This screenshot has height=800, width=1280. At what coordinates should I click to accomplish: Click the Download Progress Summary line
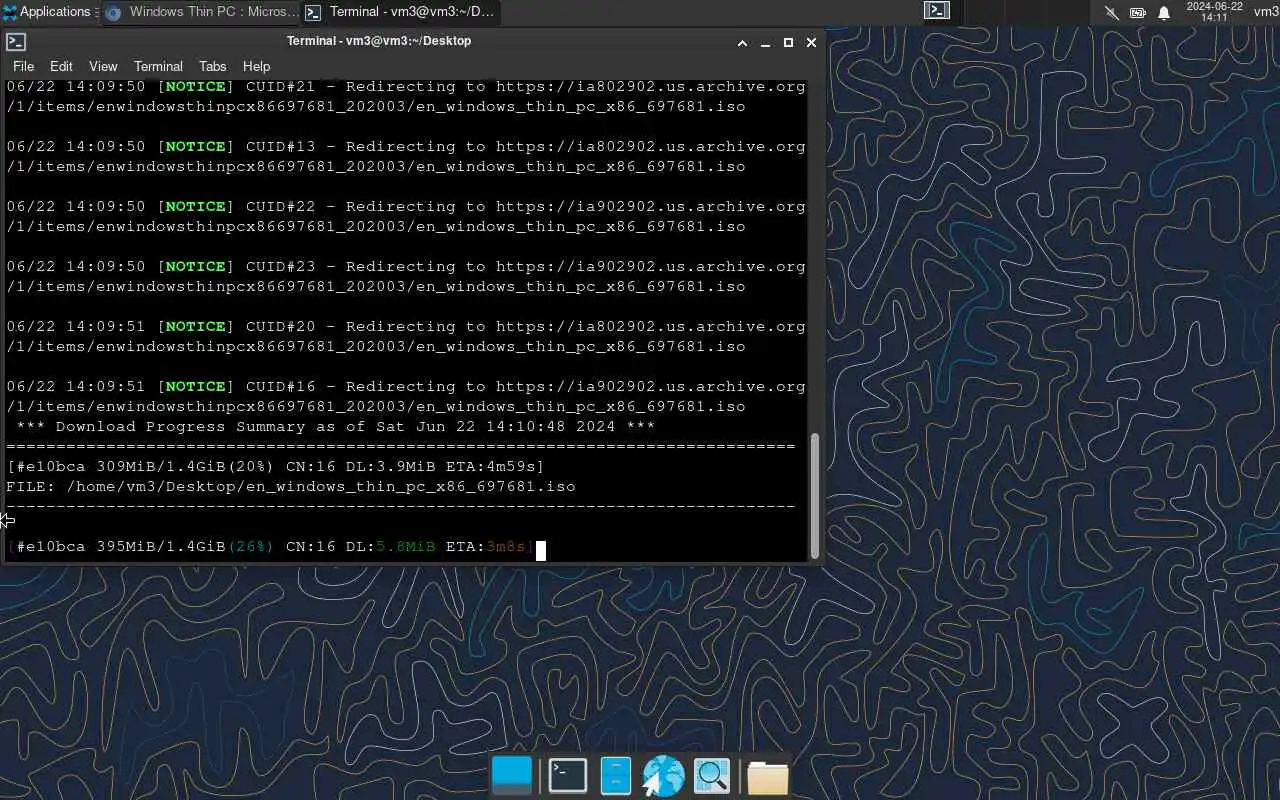335,427
